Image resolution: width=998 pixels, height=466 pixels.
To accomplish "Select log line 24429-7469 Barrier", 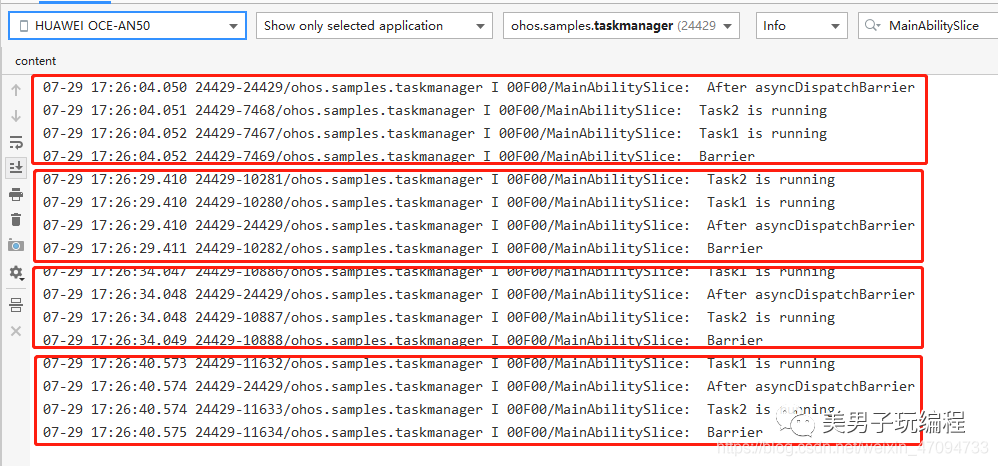I will click(398, 157).
